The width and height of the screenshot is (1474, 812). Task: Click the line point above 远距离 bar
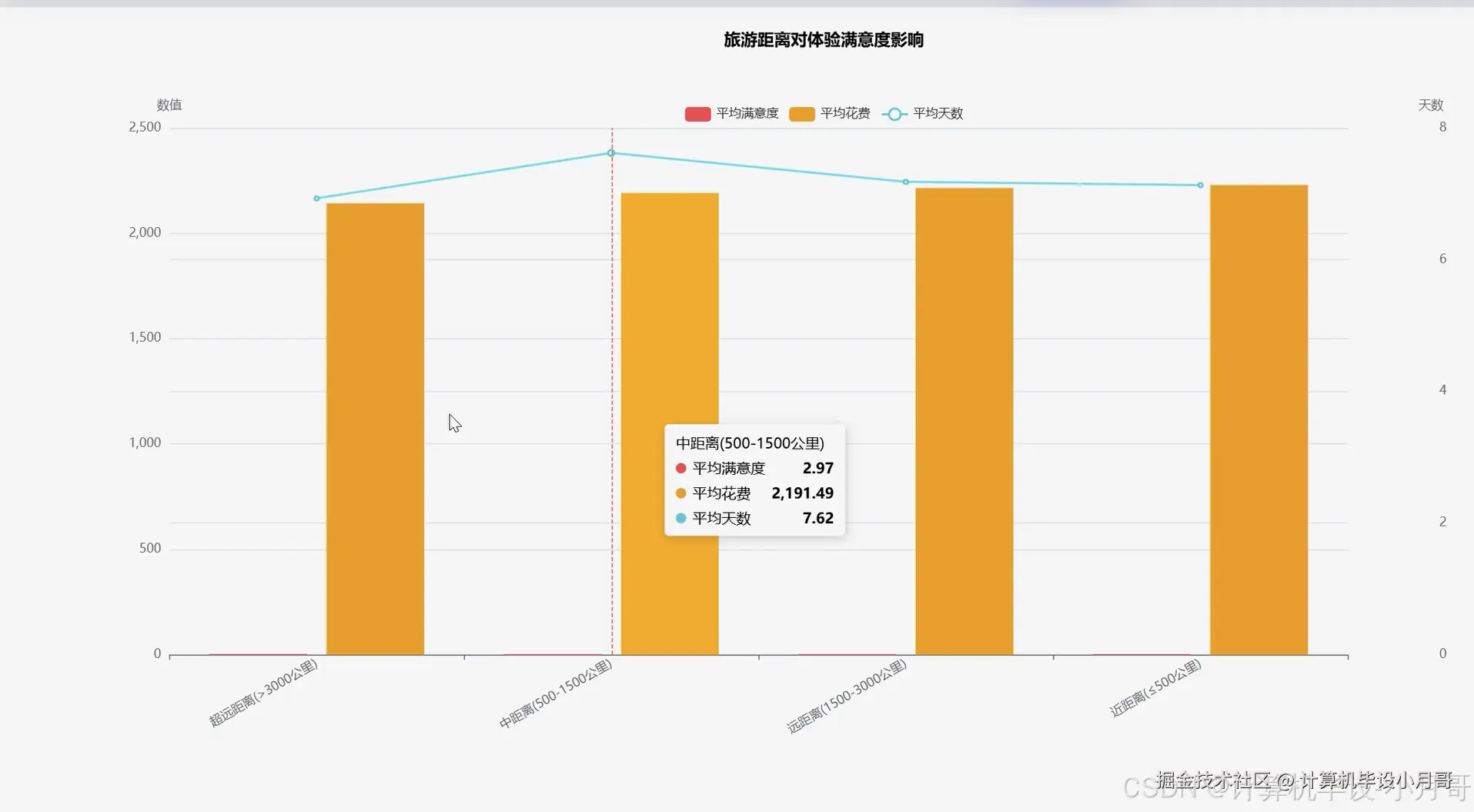[x=906, y=182]
